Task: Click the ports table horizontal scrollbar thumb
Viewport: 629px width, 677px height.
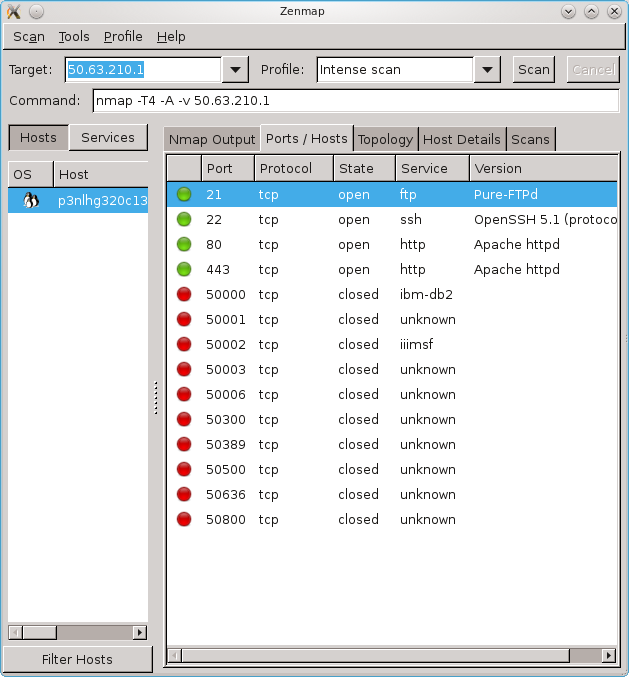Action: tap(376, 655)
